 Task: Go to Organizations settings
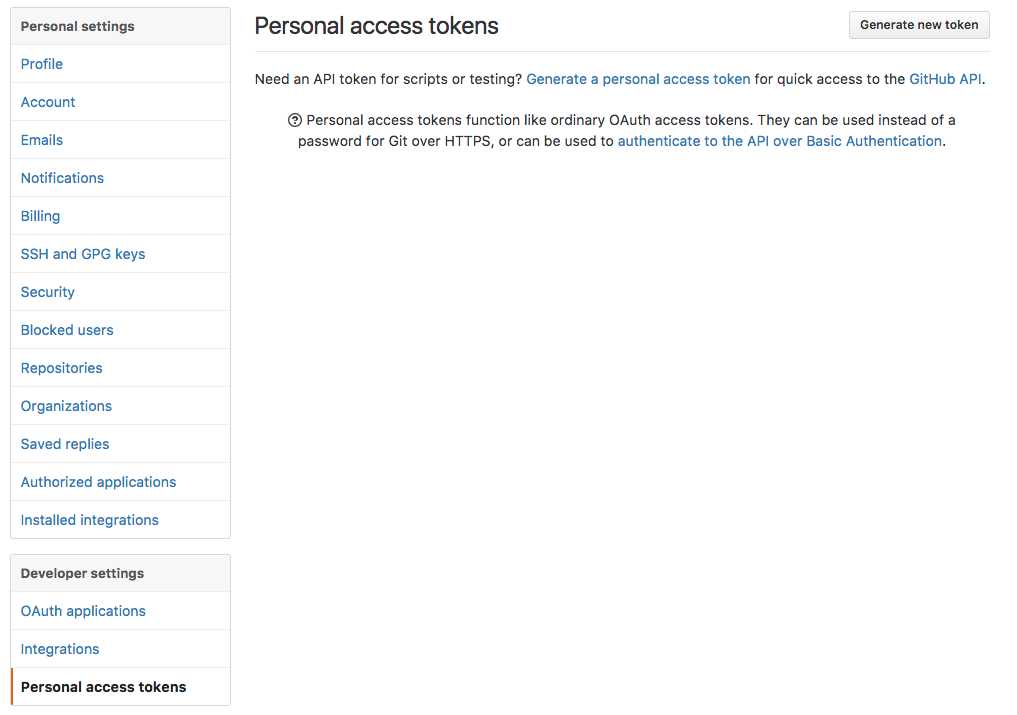point(120,406)
